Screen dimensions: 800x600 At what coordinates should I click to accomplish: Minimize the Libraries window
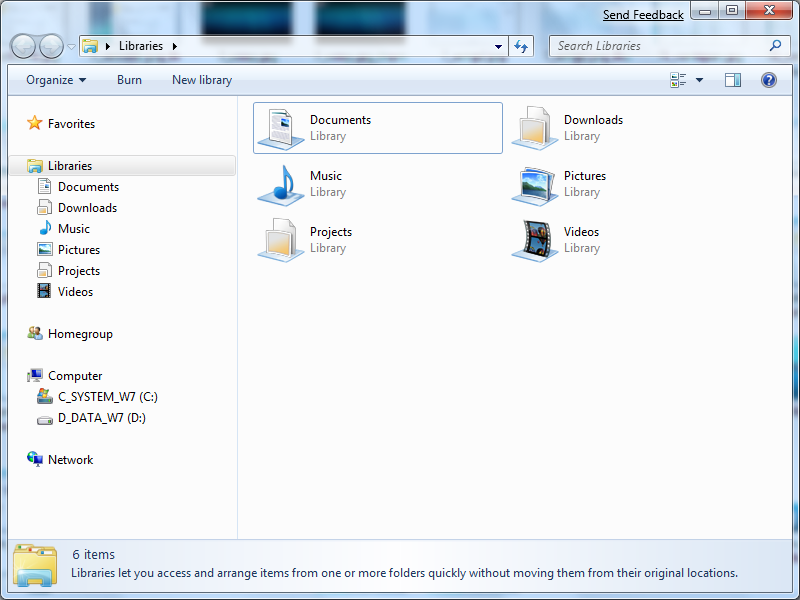[705, 10]
